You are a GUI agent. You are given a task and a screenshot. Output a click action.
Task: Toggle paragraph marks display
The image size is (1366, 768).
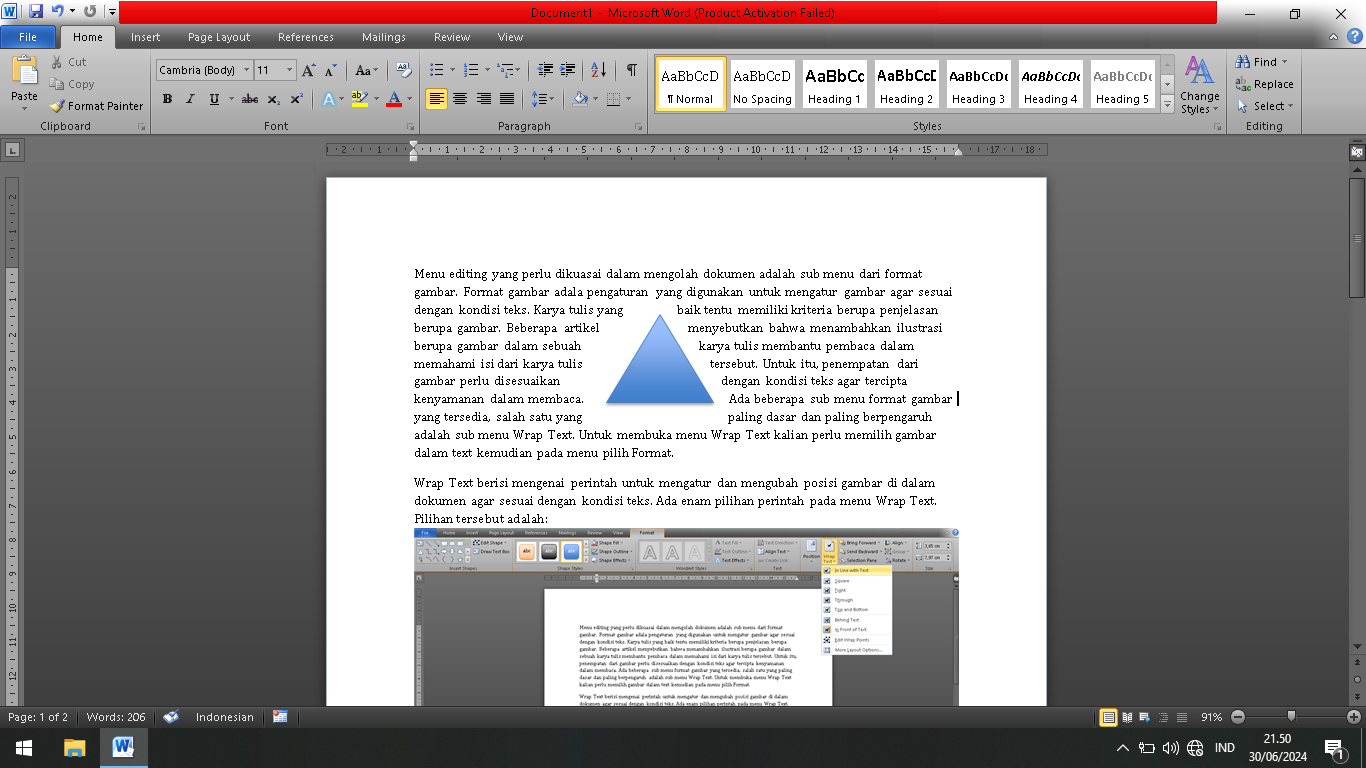[630, 71]
